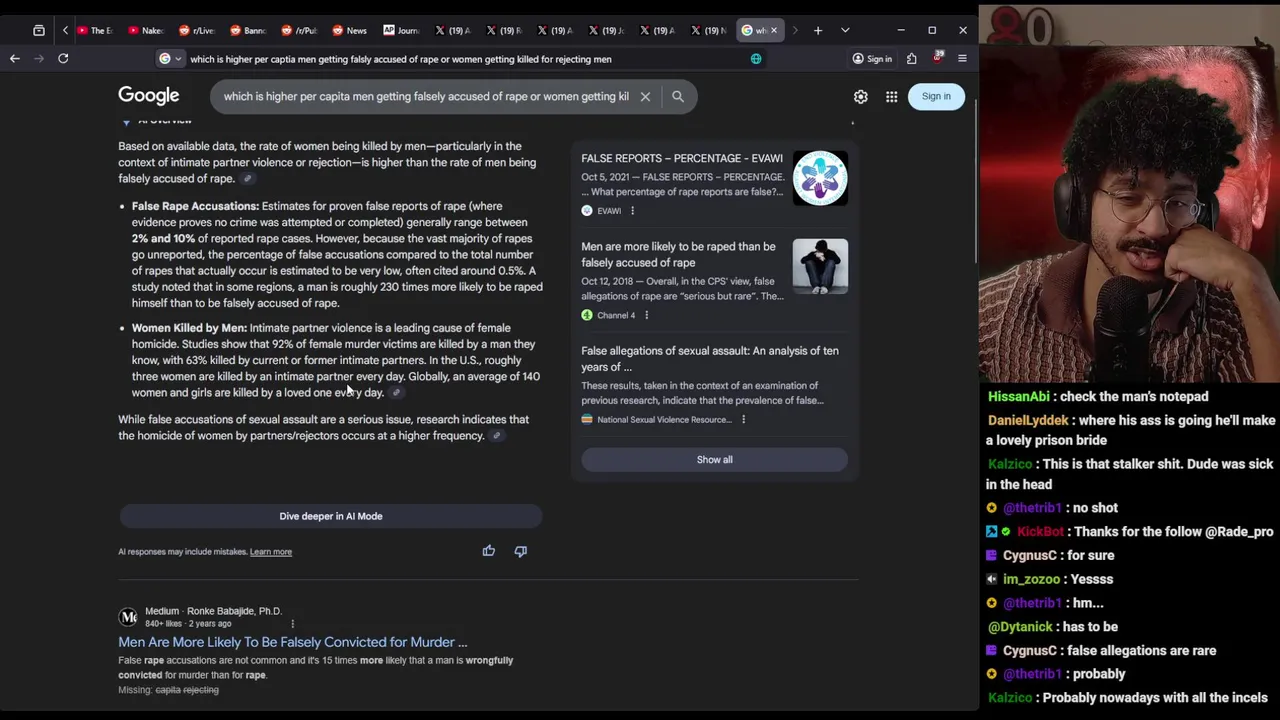1280x720 pixels.
Task: Open Google quick settings gear
Action: [x=861, y=97]
